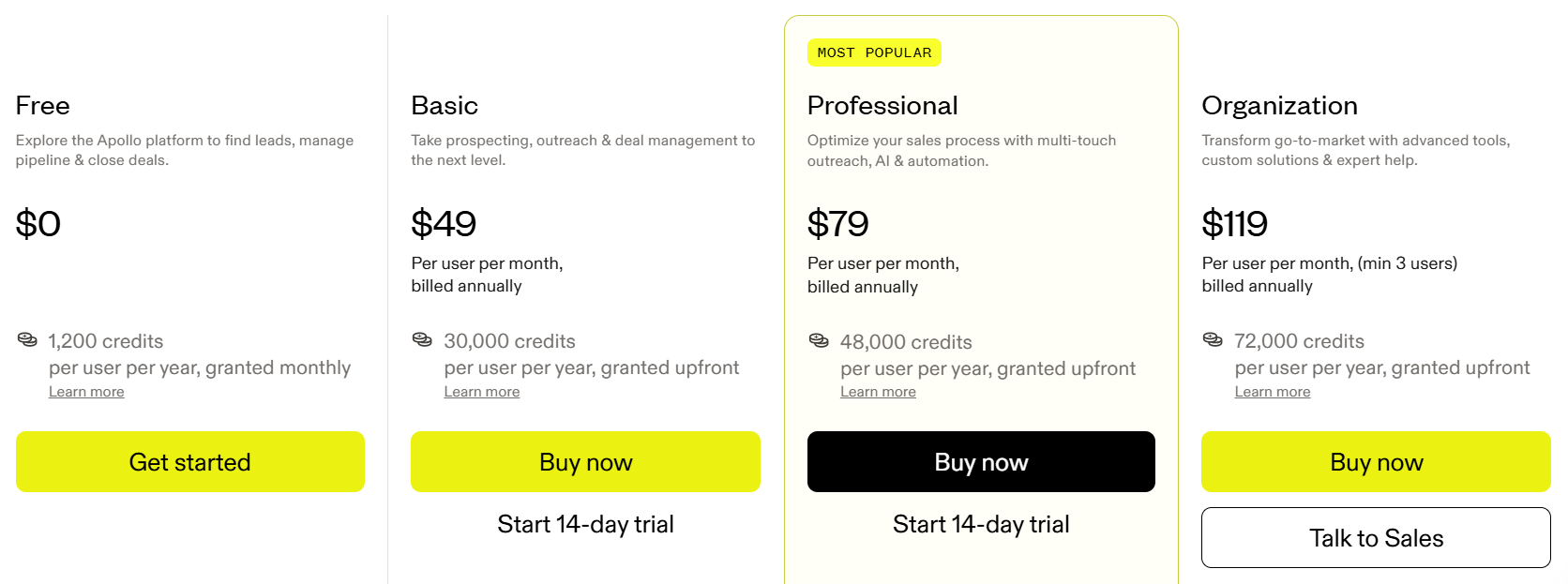
Task: Click Talk to Sales
Action: [1375, 537]
